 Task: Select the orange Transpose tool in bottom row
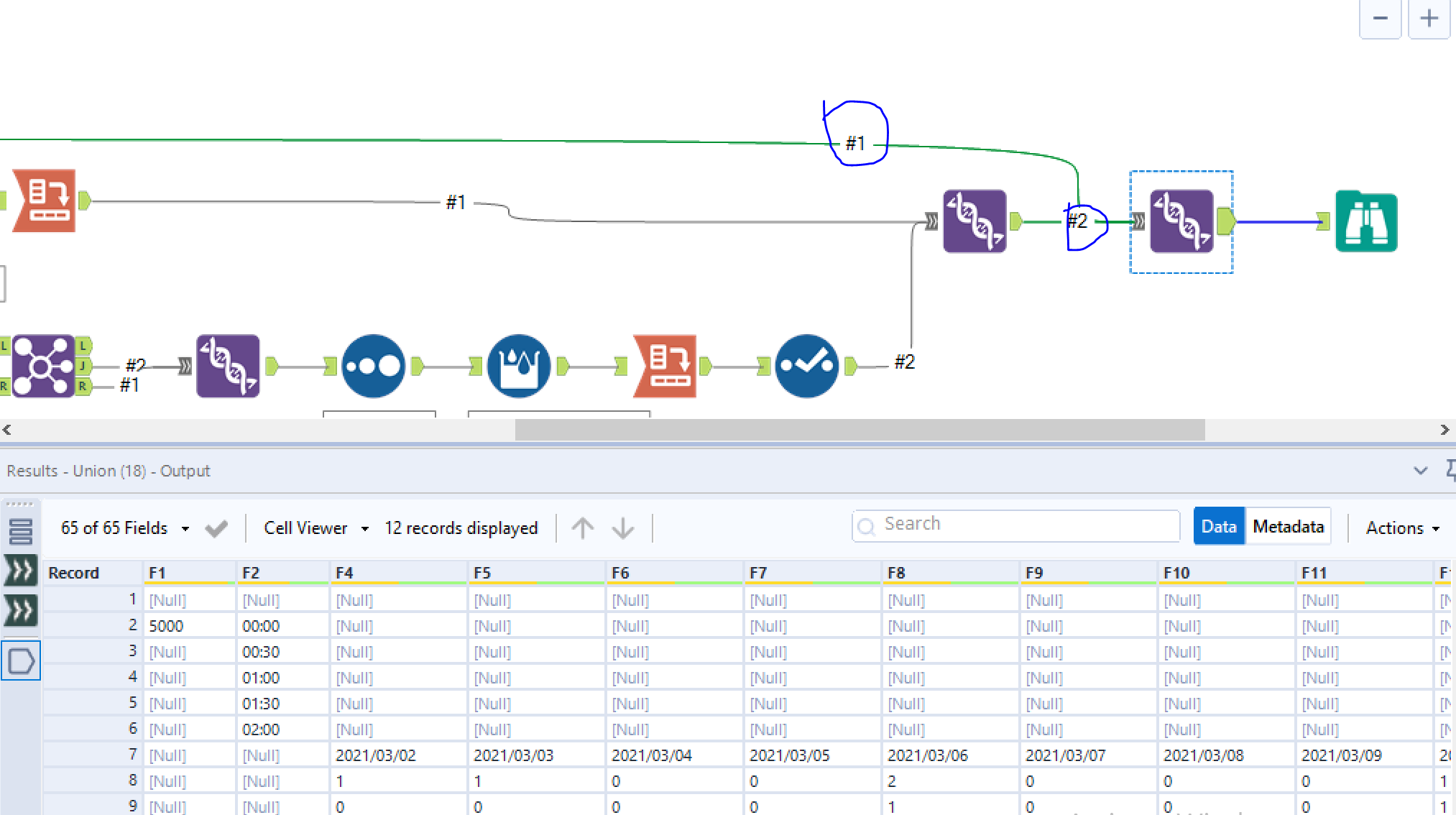665,366
